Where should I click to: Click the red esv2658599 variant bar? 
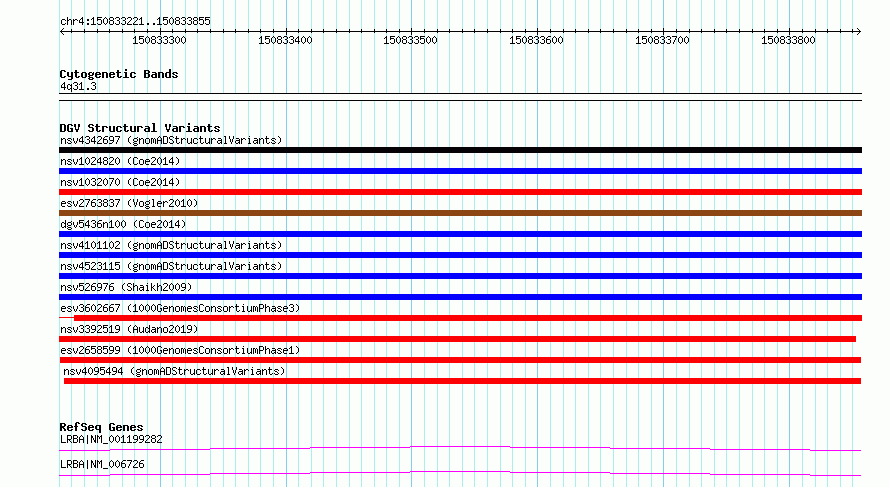pyautogui.click(x=460, y=360)
